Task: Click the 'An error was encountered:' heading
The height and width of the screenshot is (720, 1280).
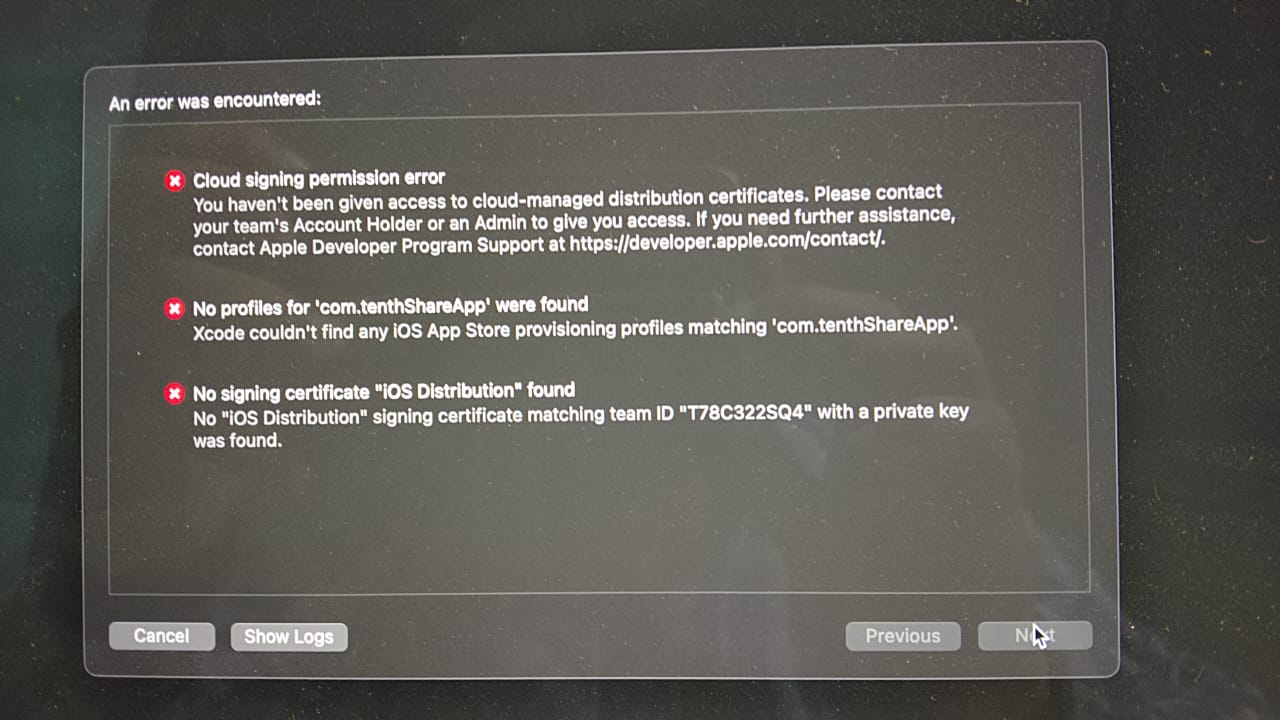Action: 215,101
